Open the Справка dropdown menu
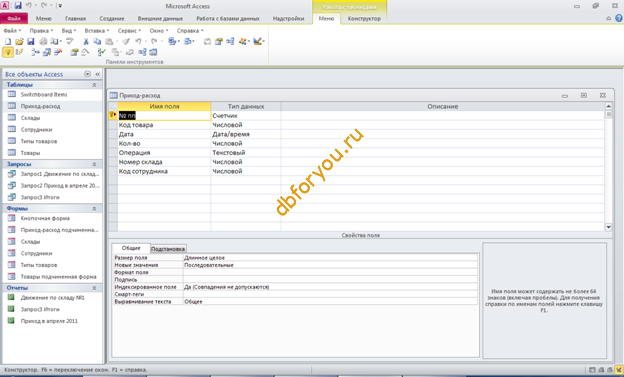The image size is (624, 377). point(190,30)
